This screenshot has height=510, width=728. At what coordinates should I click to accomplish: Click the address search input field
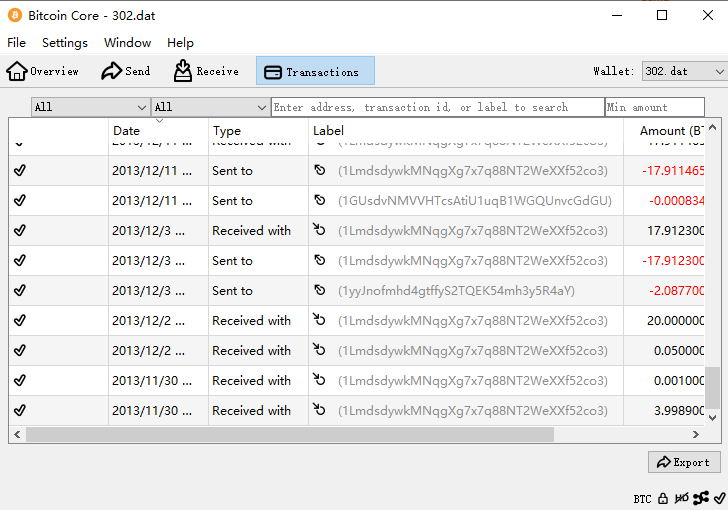pyautogui.click(x=437, y=107)
